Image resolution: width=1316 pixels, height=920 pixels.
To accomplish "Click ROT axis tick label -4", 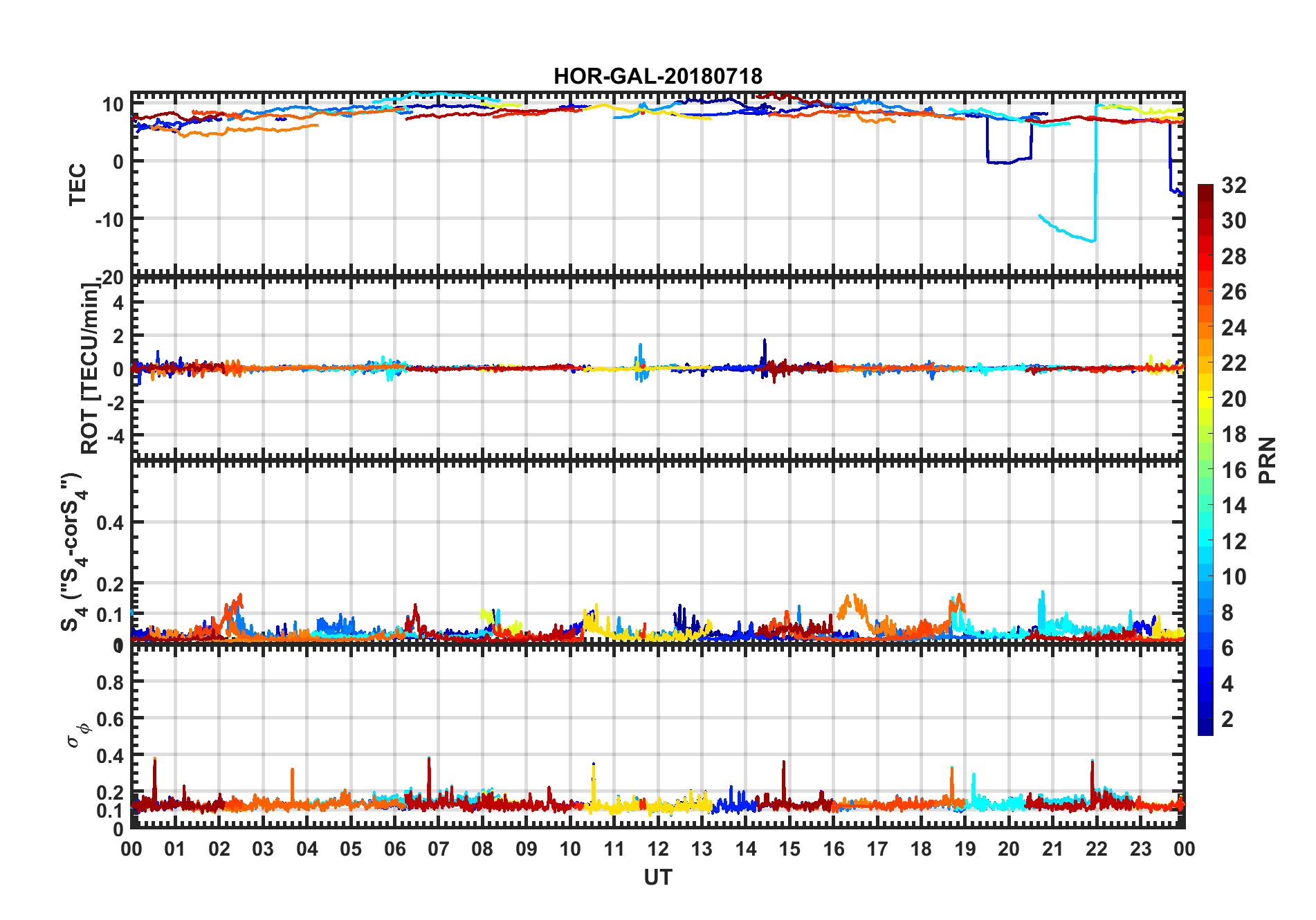I will [x=115, y=436].
